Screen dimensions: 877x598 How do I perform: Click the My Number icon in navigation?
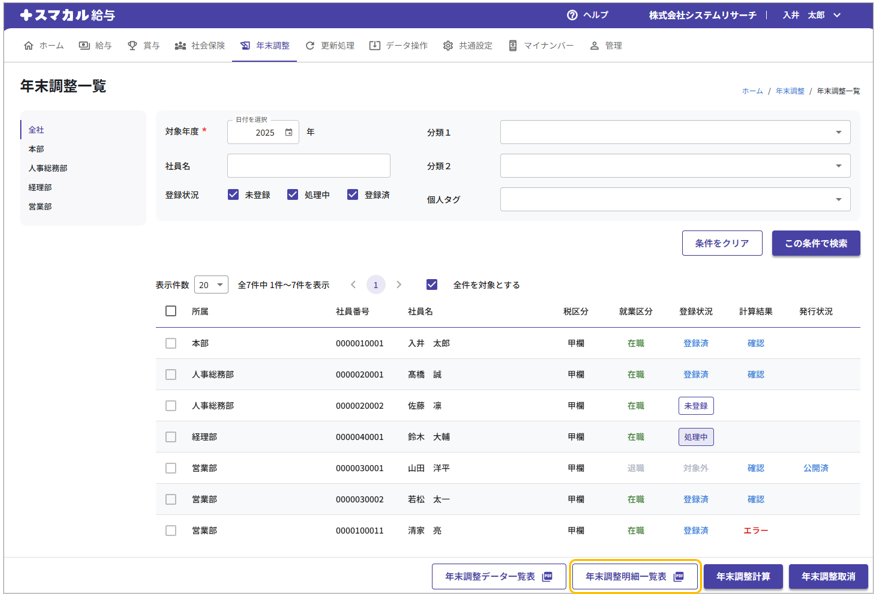pyautogui.click(x=513, y=46)
